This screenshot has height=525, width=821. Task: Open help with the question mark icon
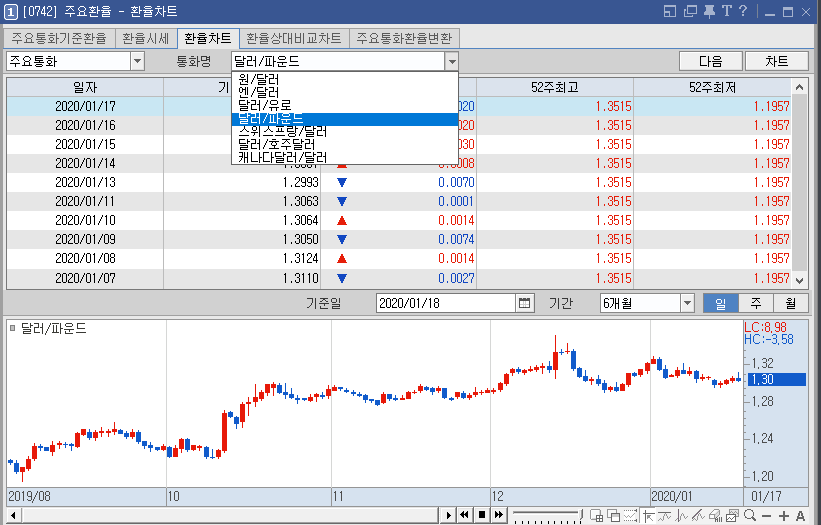pos(743,11)
